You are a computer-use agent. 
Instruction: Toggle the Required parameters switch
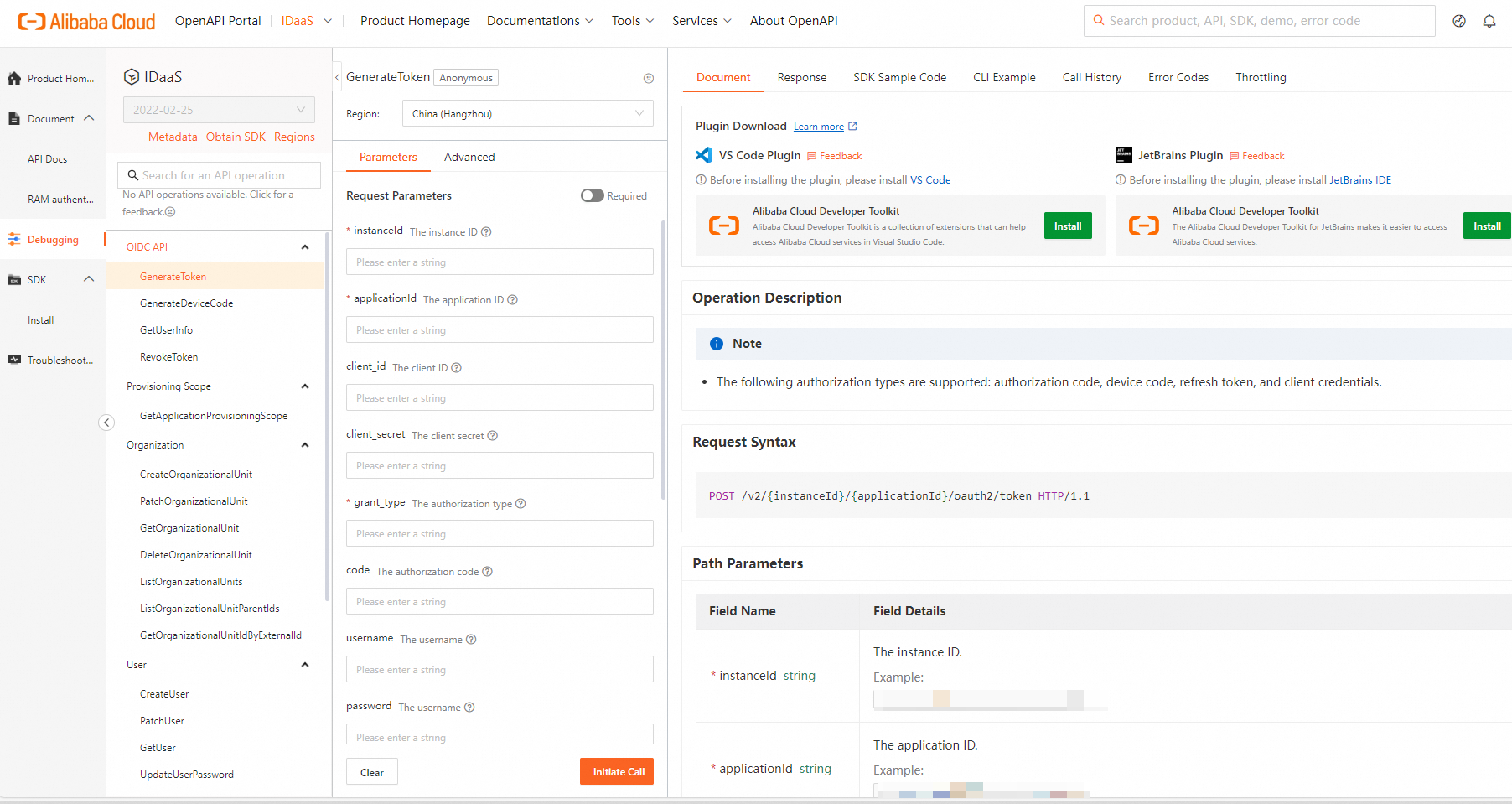pos(593,195)
